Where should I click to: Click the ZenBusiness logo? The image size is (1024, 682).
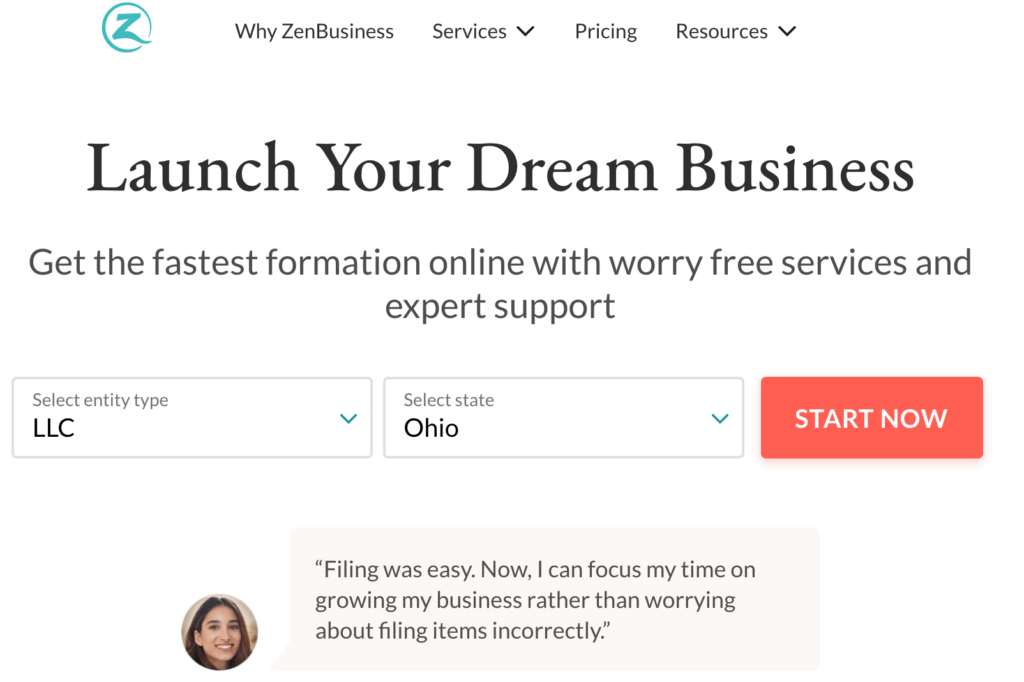126,30
